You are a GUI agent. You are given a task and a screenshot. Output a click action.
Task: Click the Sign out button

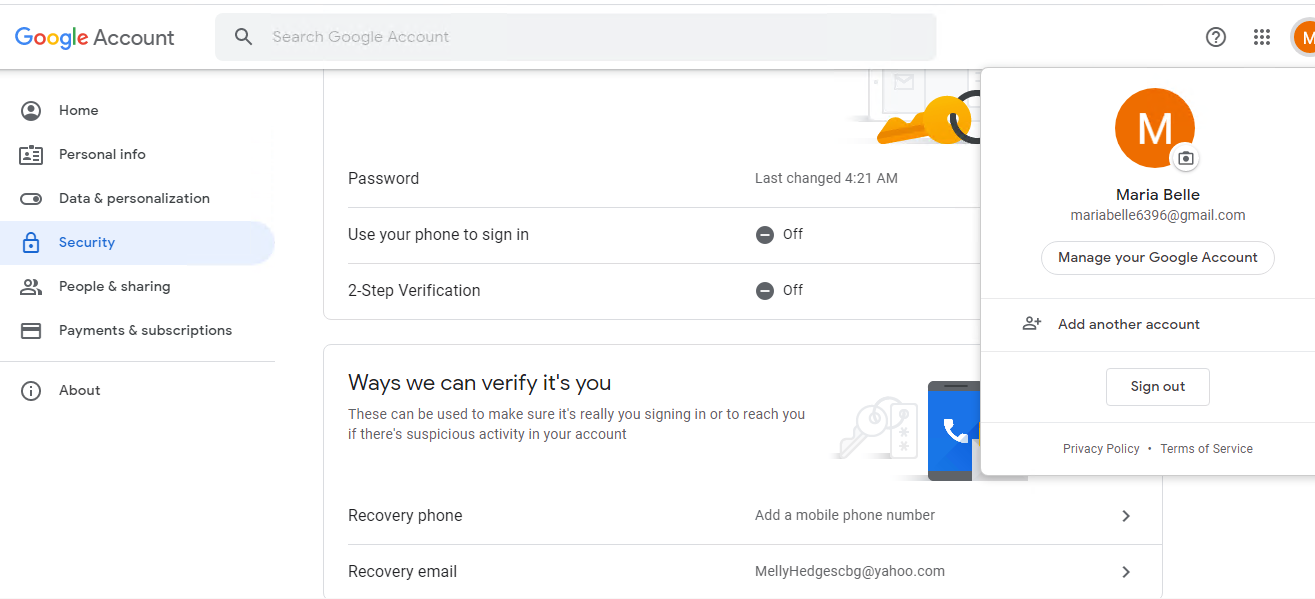pyautogui.click(x=1158, y=387)
